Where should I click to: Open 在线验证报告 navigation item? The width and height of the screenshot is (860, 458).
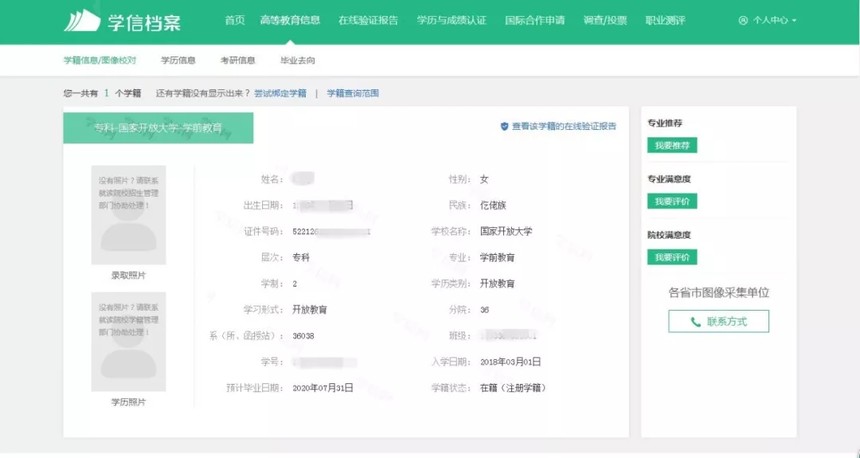(x=368, y=20)
